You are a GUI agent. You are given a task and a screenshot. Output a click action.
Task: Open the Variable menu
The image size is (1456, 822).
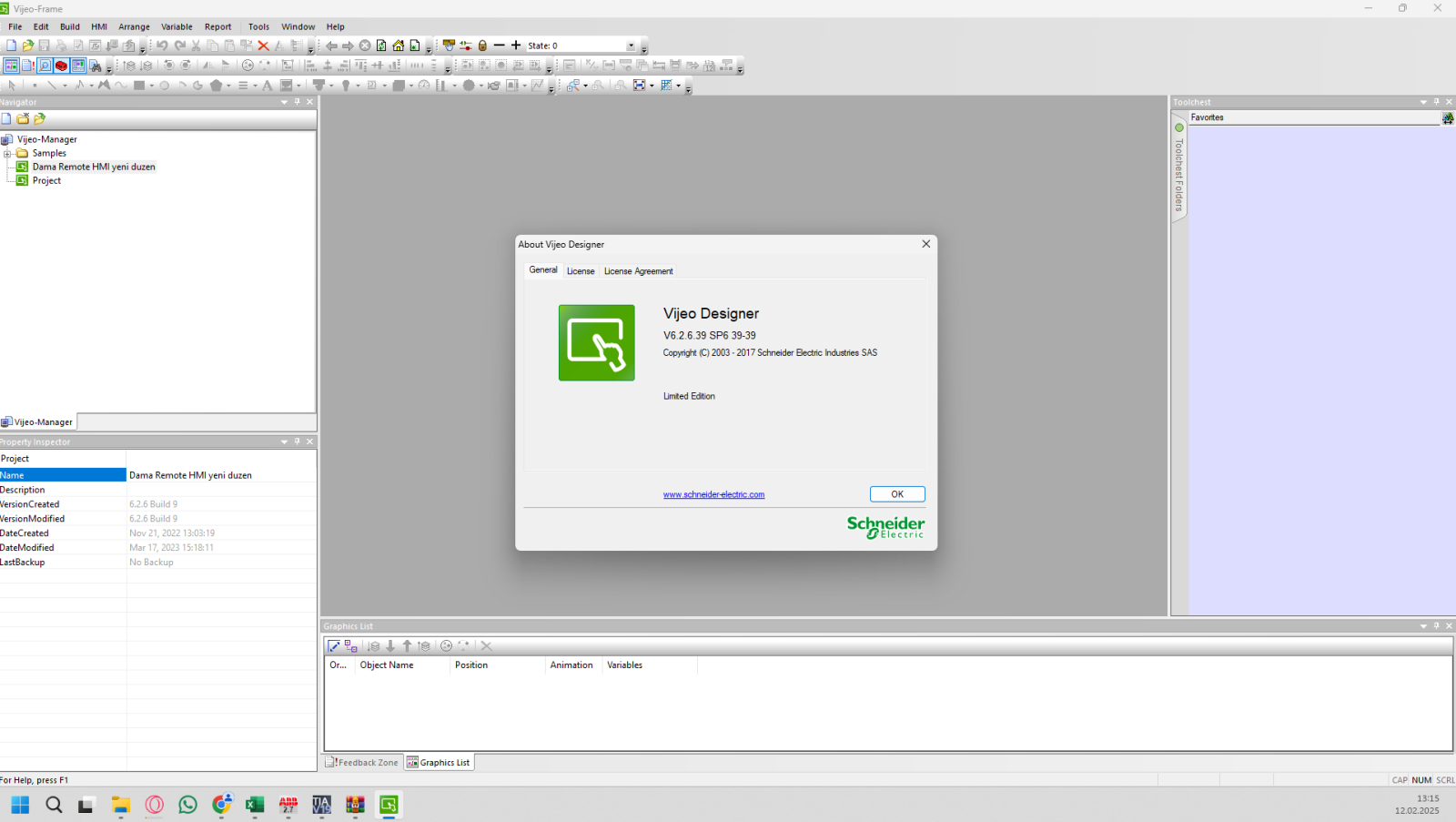tap(177, 26)
